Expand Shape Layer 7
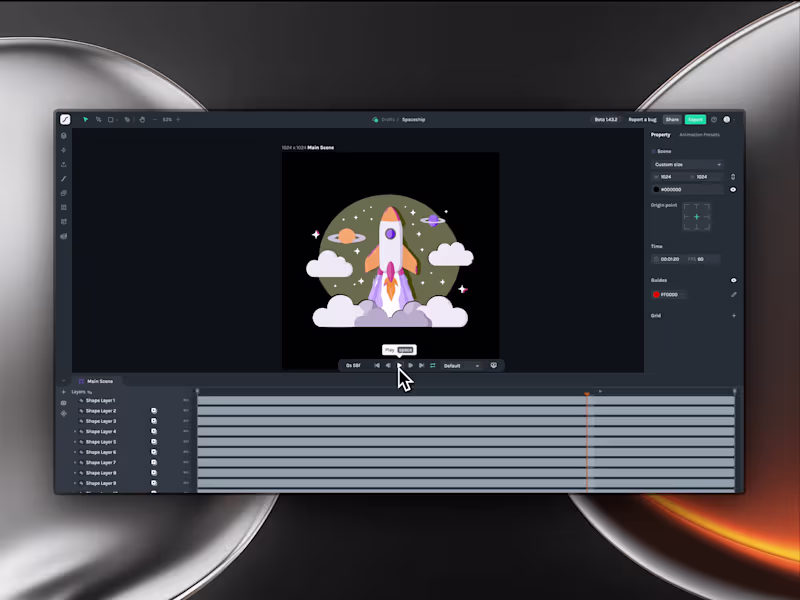This screenshot has height=600, width=800. coord(75,462)
